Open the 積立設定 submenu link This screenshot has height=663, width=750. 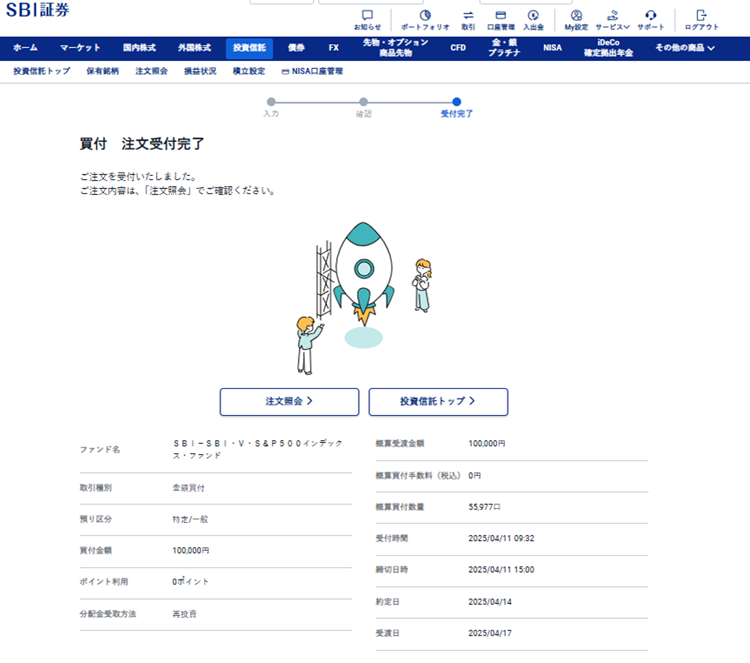point(249,71)
